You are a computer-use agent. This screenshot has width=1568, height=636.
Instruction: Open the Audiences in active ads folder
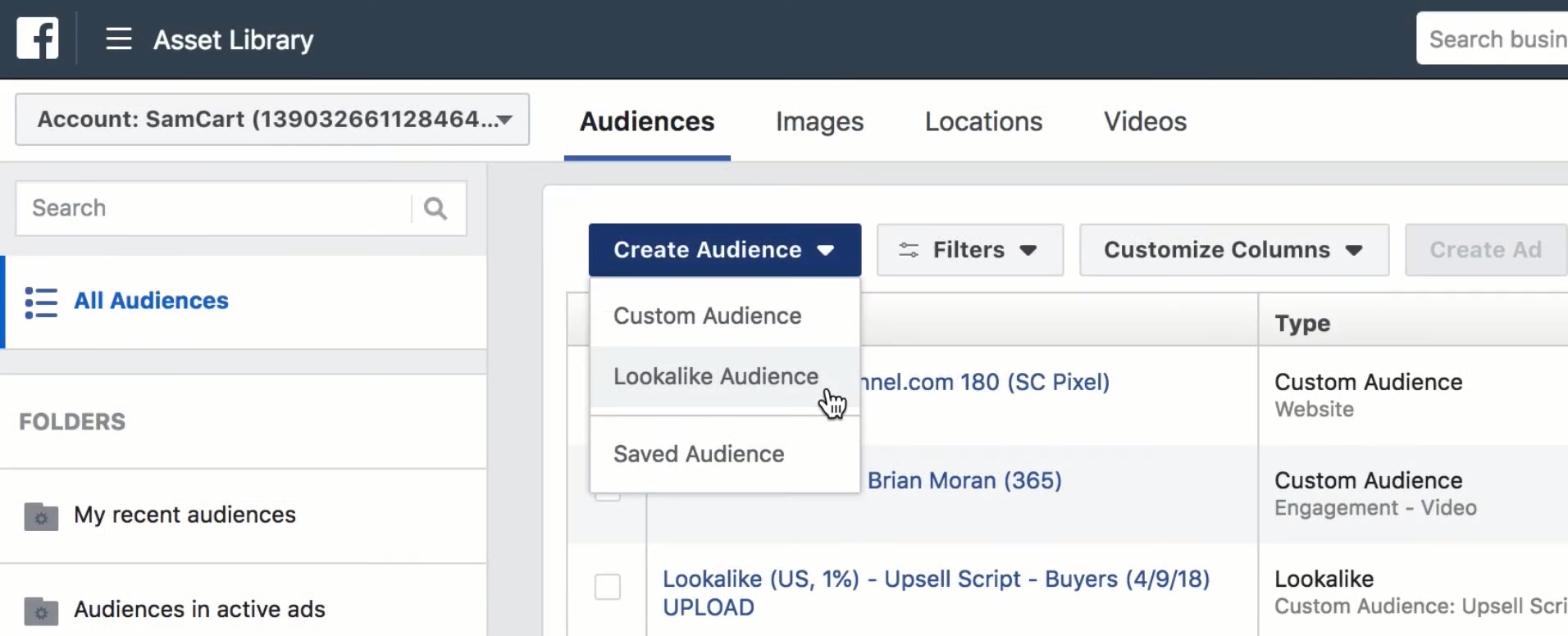click(x=244, y=610)
